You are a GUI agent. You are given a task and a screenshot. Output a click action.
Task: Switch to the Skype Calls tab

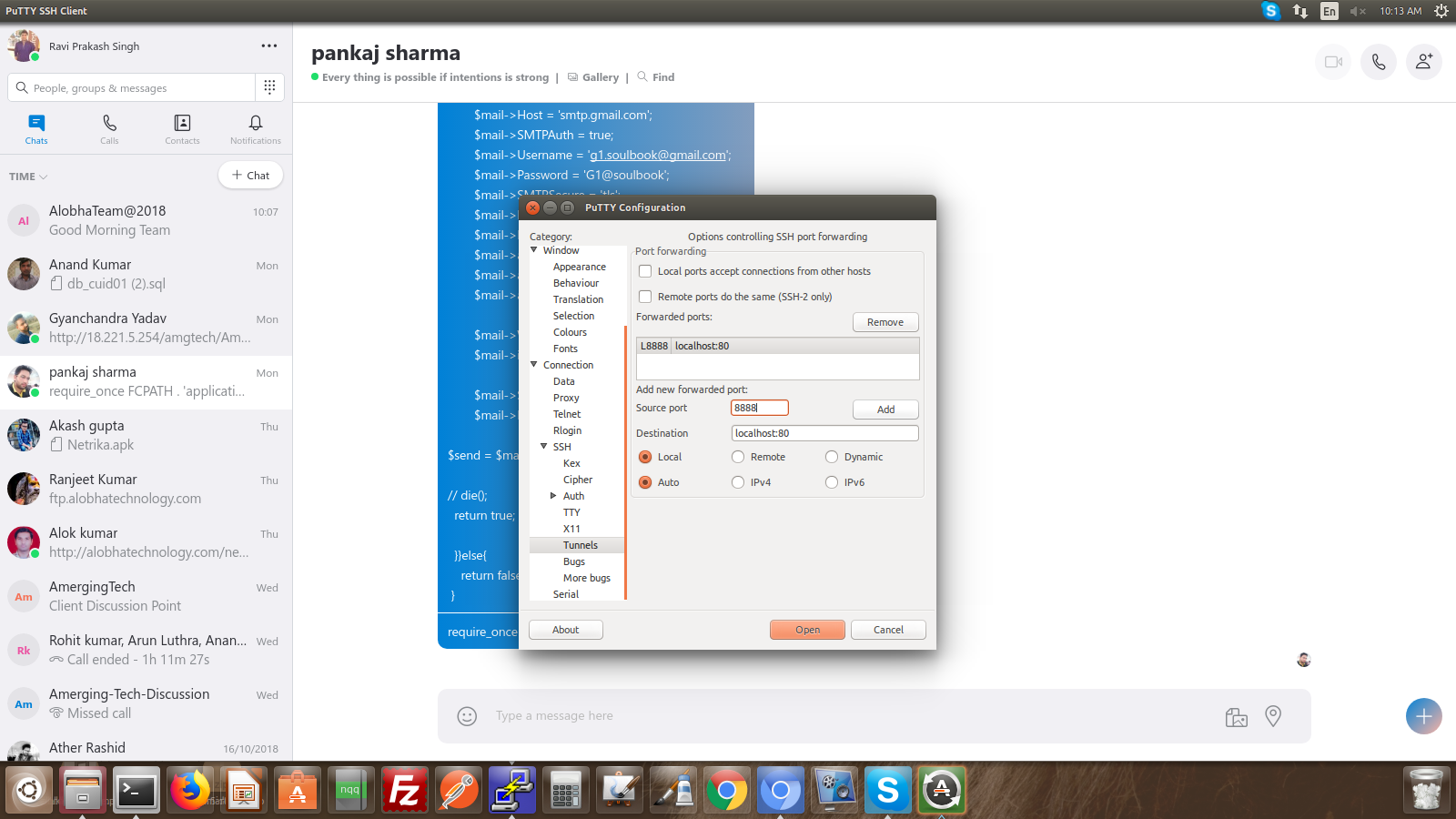(x=109, y=129)
